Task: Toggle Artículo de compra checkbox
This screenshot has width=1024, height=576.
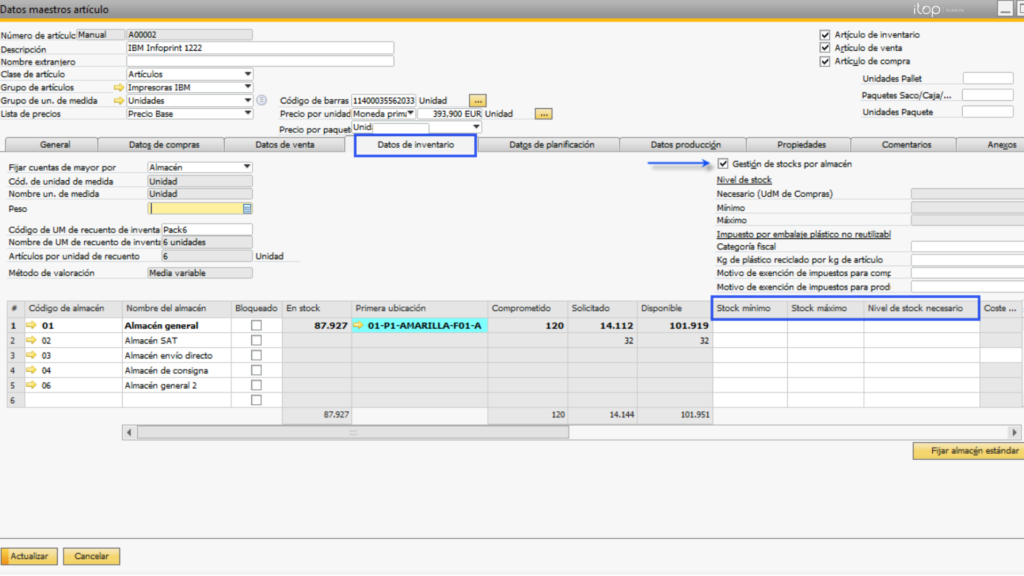Action: 825,61
